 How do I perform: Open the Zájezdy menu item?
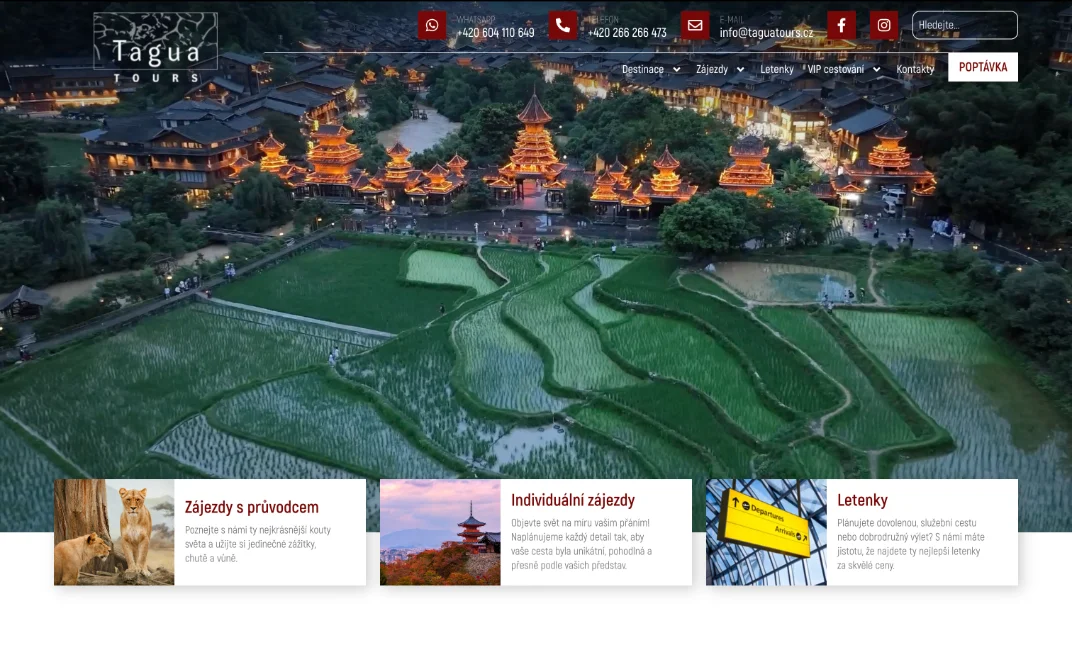[712, 69]
